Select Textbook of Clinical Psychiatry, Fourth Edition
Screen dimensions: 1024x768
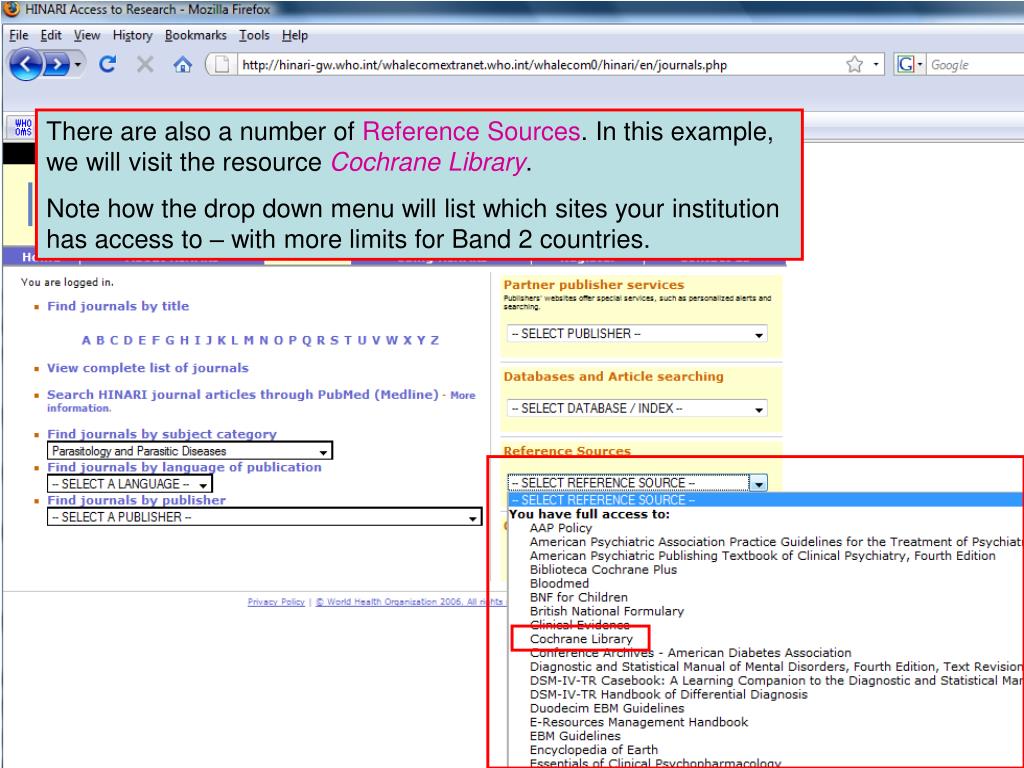(x=763, y=556)
